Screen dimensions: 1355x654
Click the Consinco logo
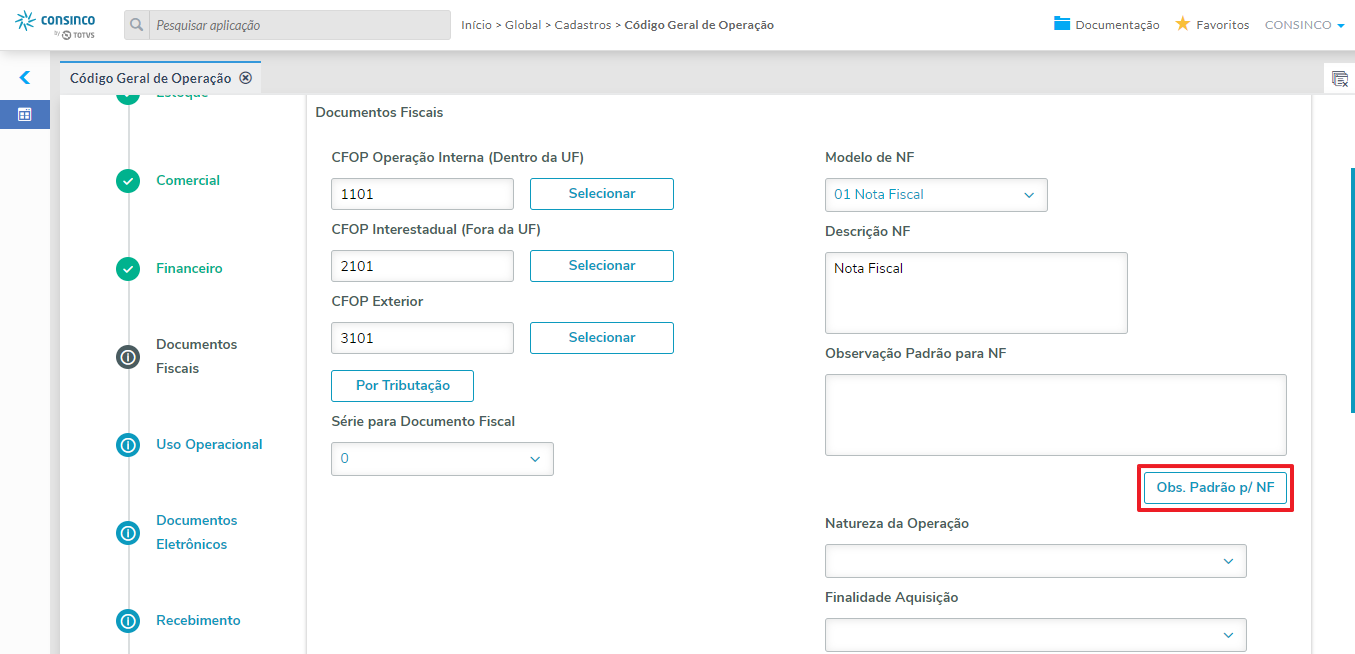coord(56,24)
